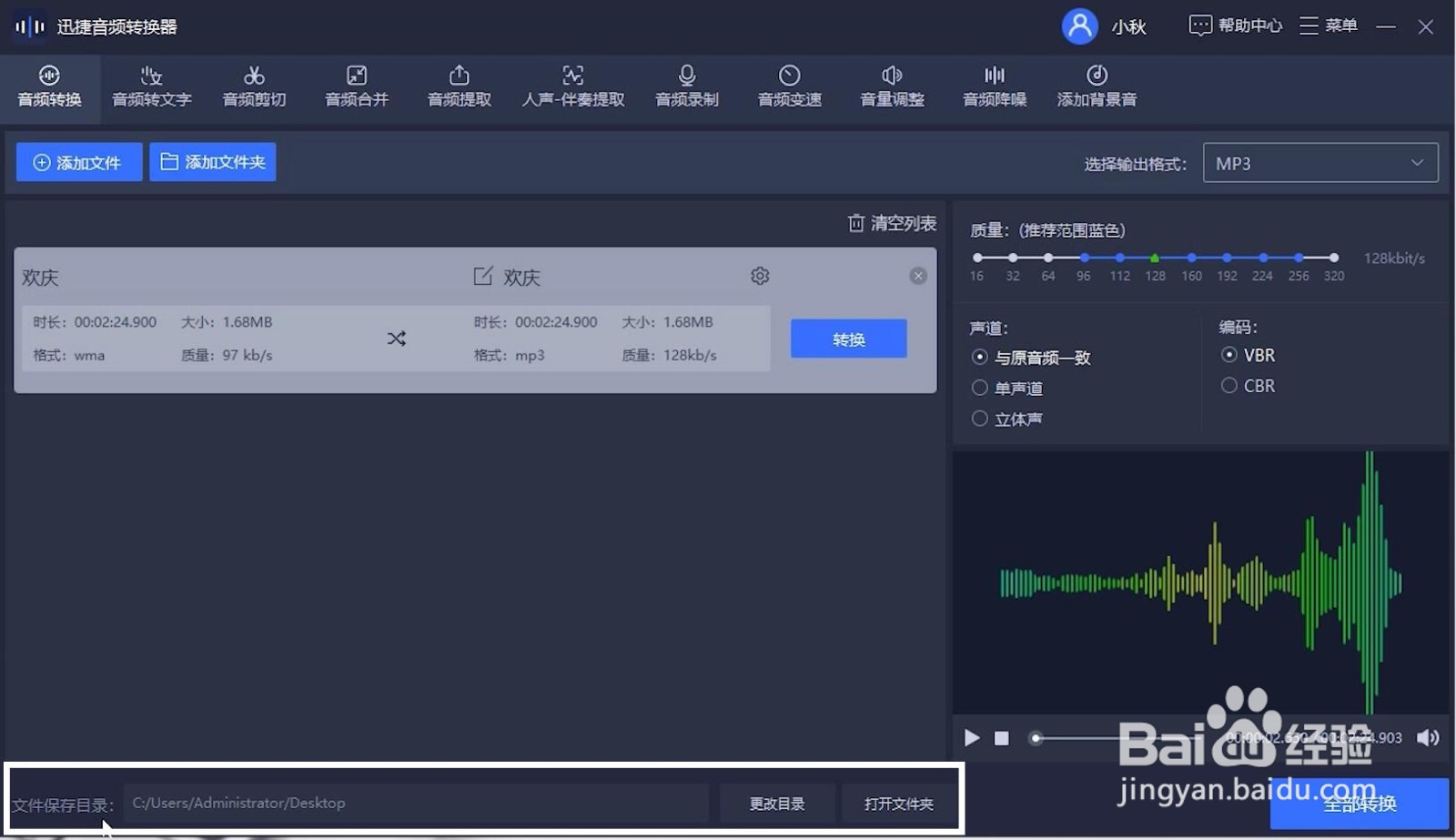
Task: Click the 添加文件夹 add folder button
Action: point(212,162)
